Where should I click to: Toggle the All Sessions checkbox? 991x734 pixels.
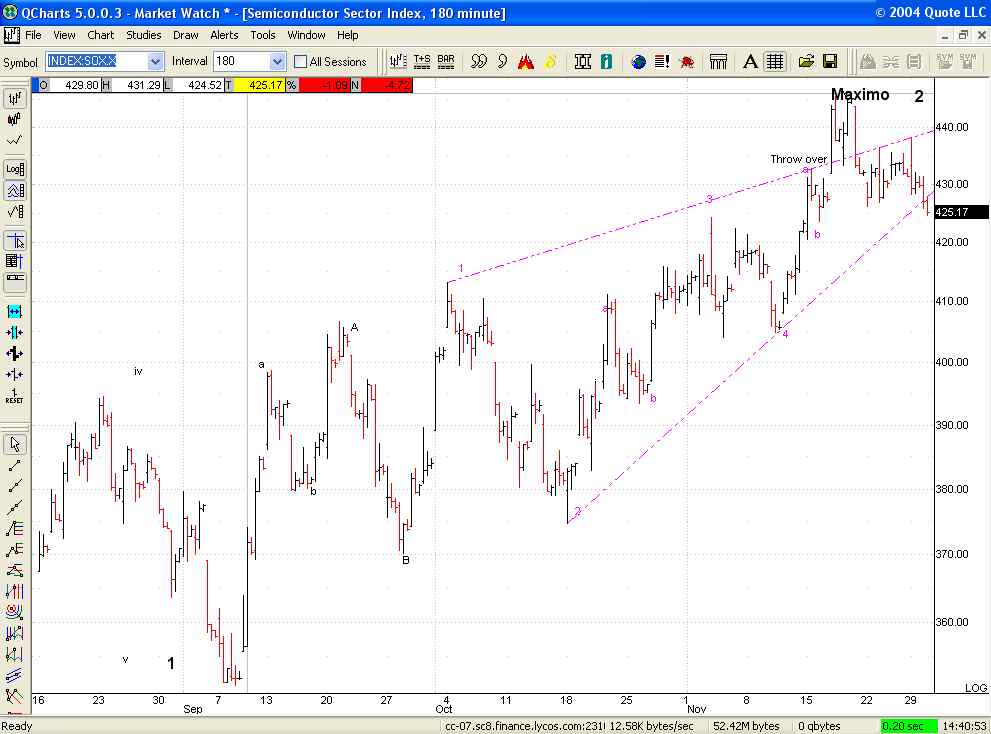[300, 61]
